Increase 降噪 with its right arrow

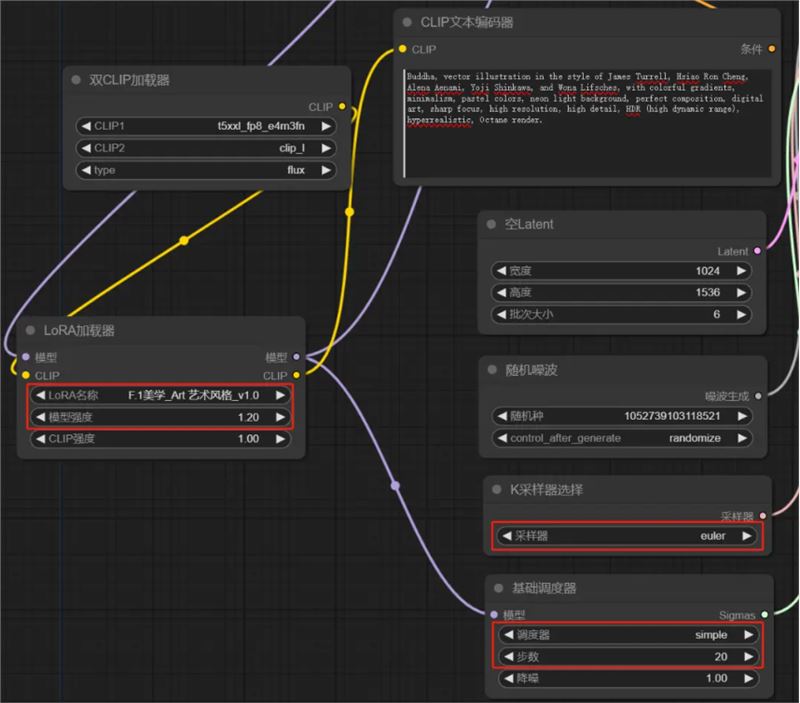click(x=748, y=678)
